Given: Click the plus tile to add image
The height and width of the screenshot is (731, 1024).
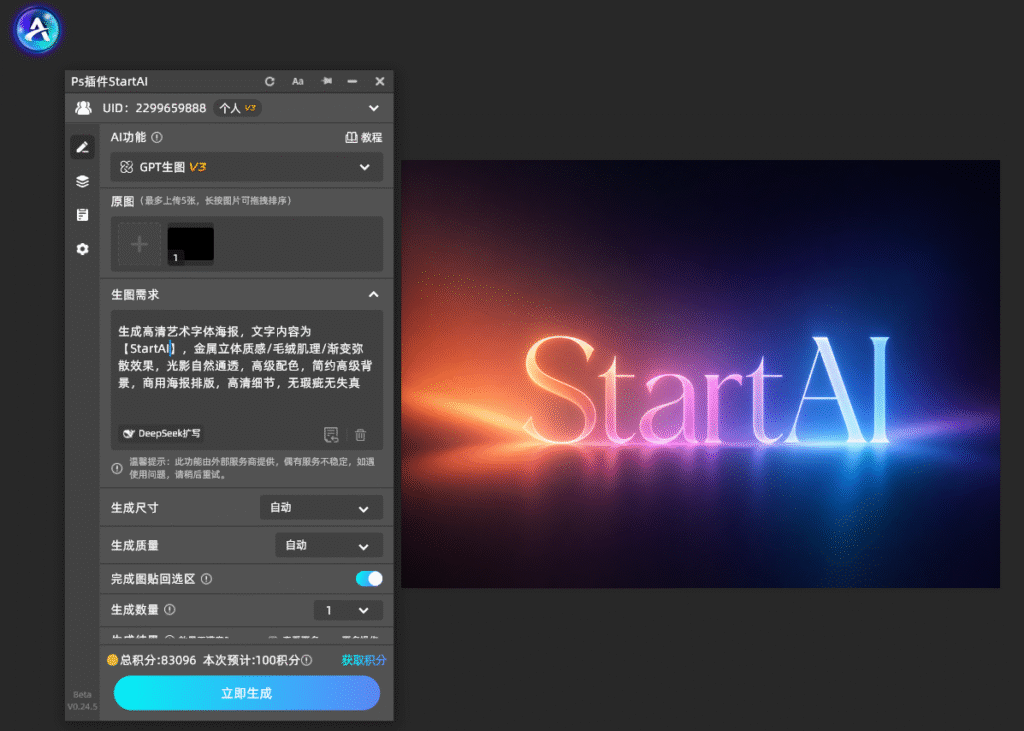Looking at the screenshot, I should pyautogui.click(x=139, y=244).
